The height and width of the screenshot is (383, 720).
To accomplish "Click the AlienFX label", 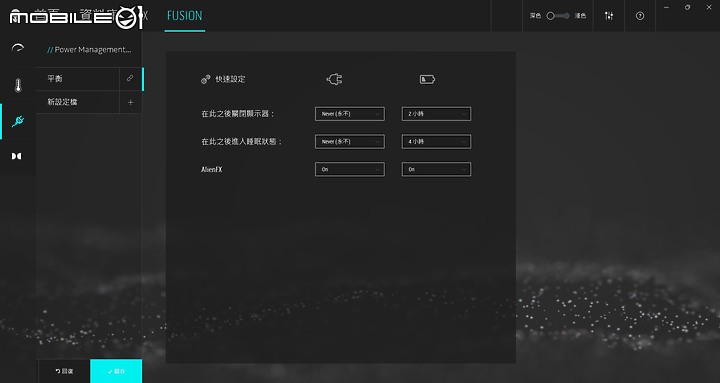I will pyautogui.click(x=212, y=169).
